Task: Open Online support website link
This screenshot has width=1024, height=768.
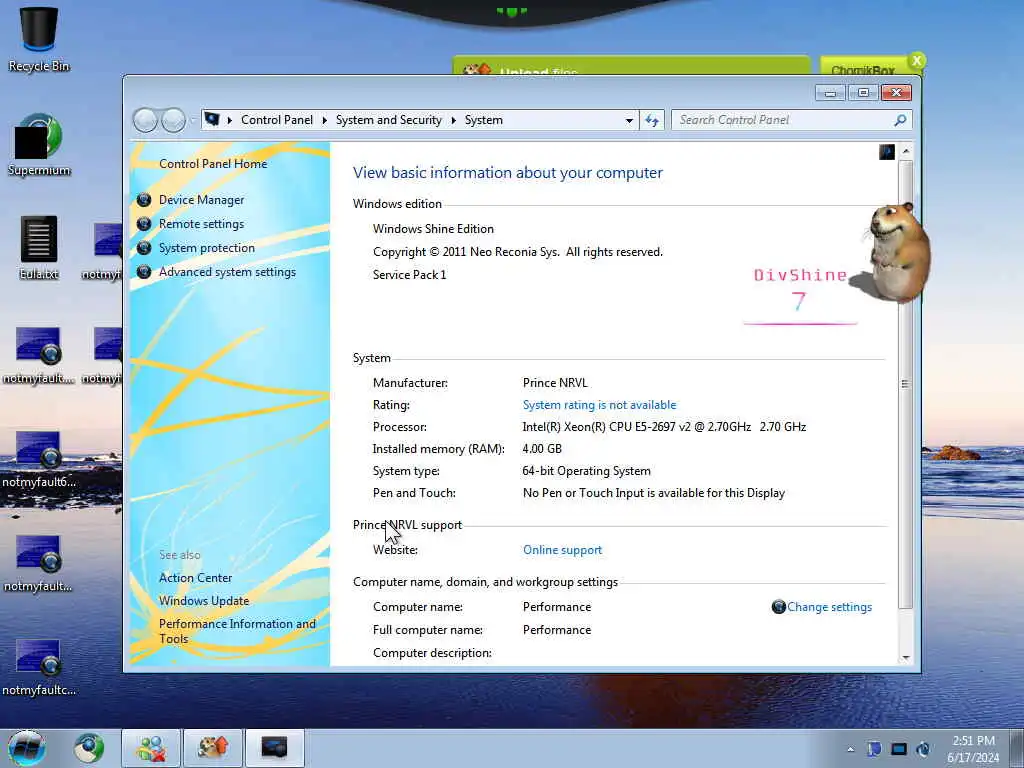Action: [562, 550]
